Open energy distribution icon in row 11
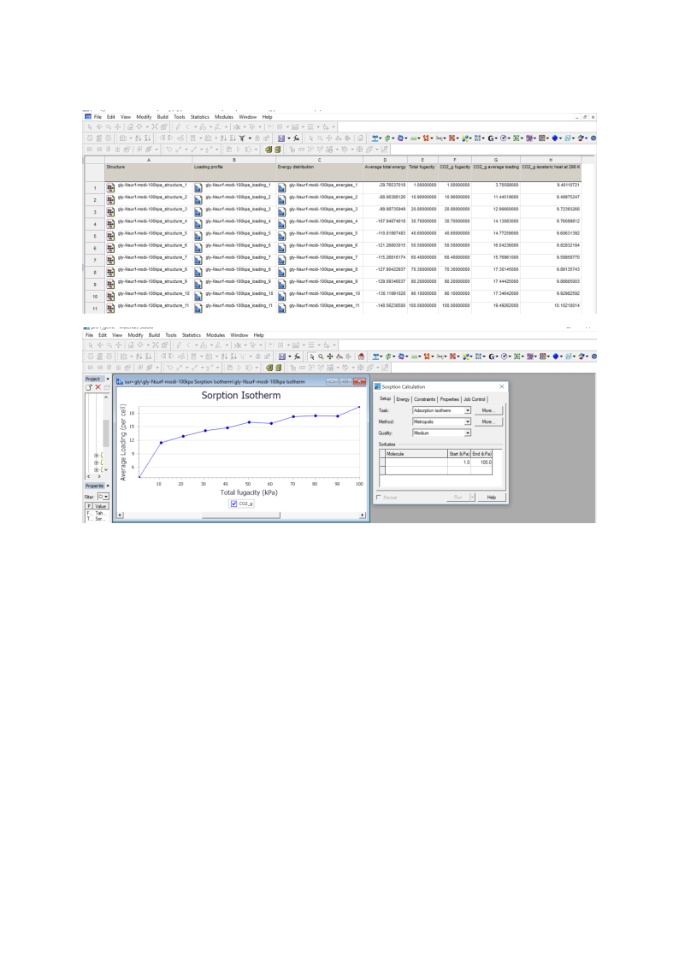This screenshot has height=960, width=679. [282, 309]
